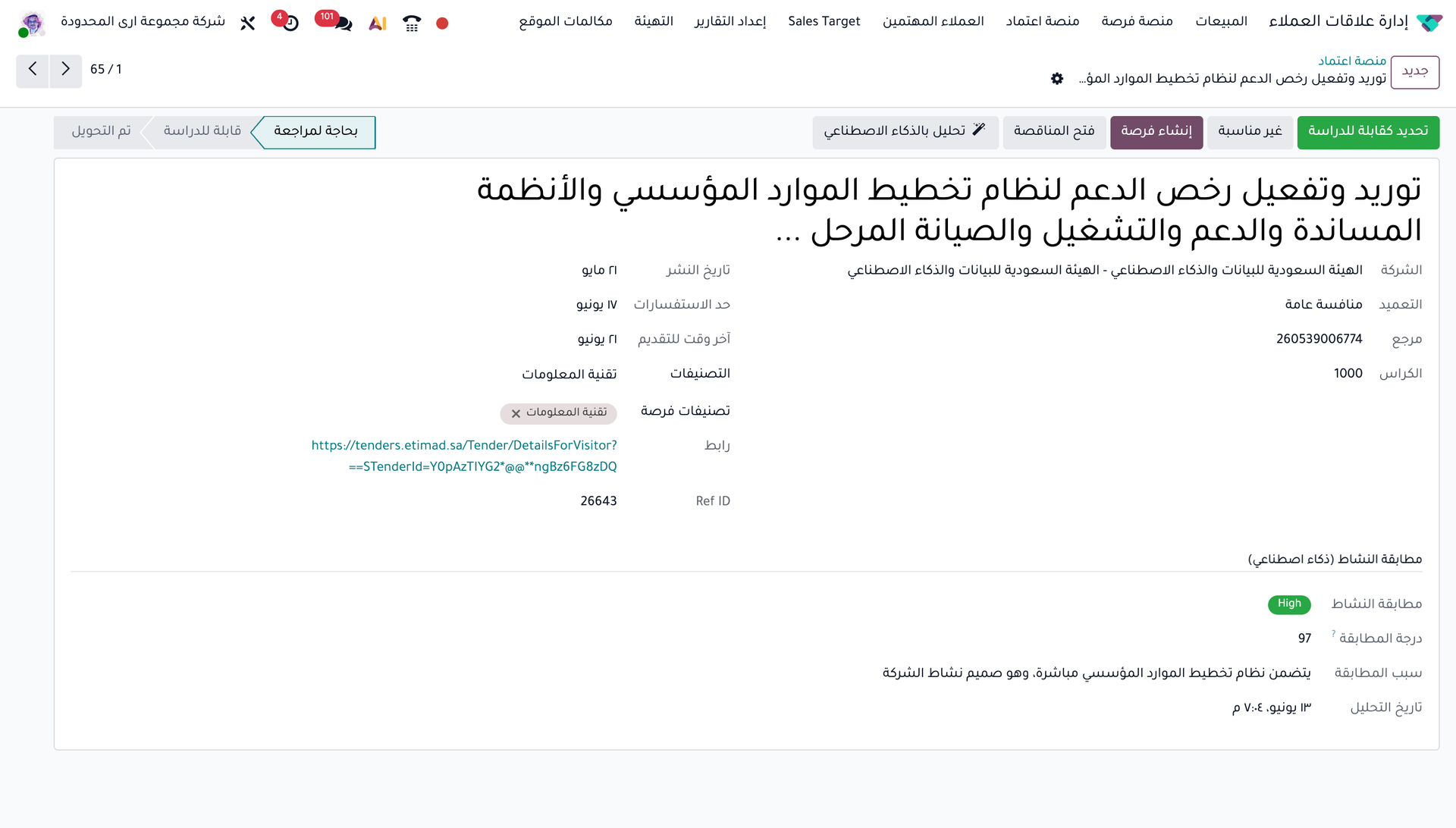Select بحاجة لمراجعة status stage

tap(315, 132)
